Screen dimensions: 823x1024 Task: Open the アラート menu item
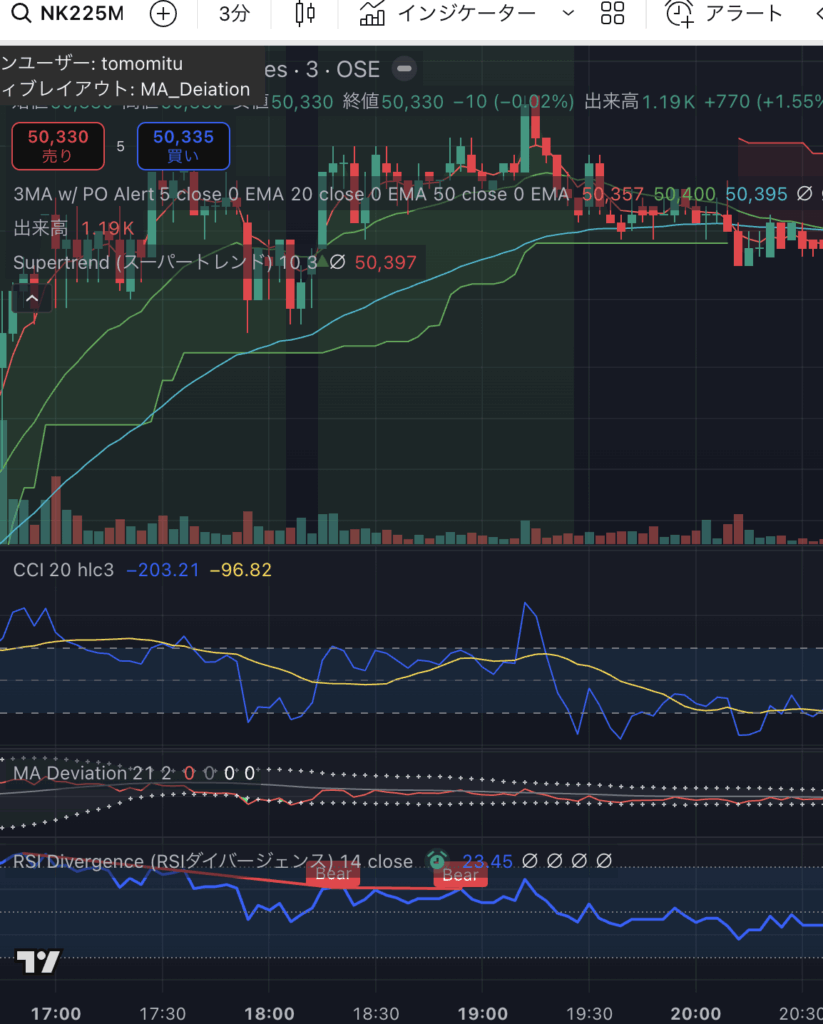click(x=744, y=14)
